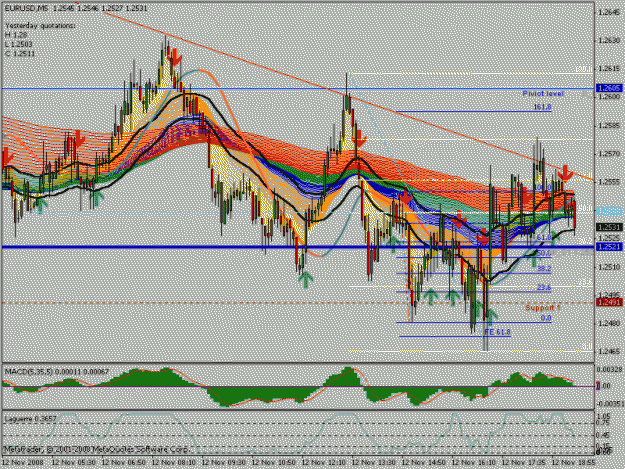Viewport: 625px width, 469px height.
Task: Click the '0.0' Fibonacci level label
Action: [546, 318]
